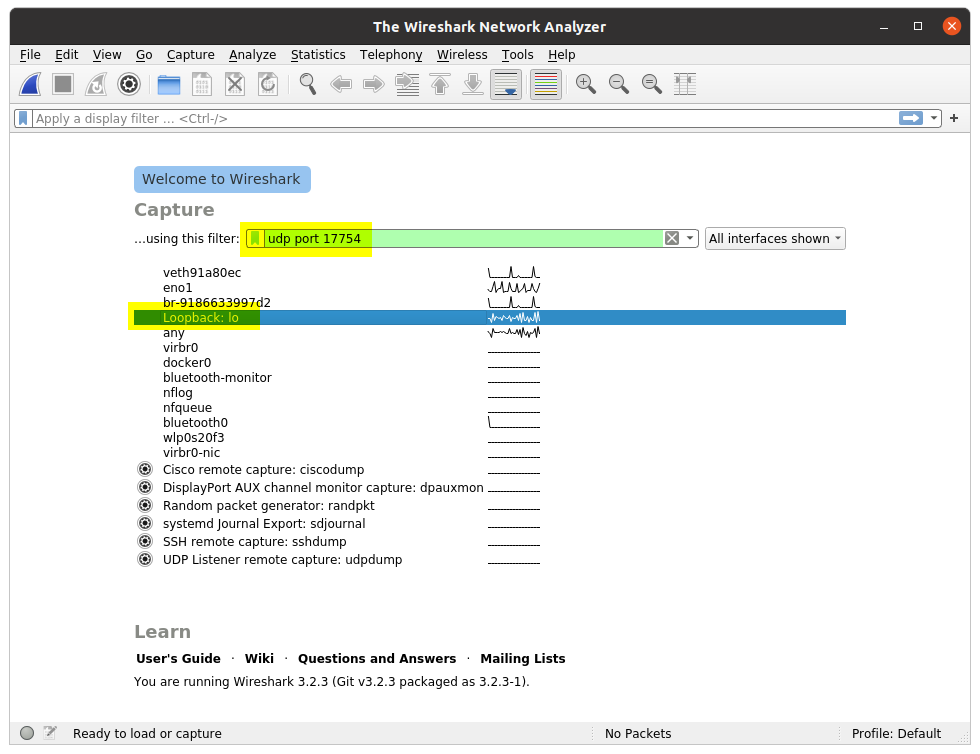Select the bluetooth-monitor interface

(x=489, y=378)
